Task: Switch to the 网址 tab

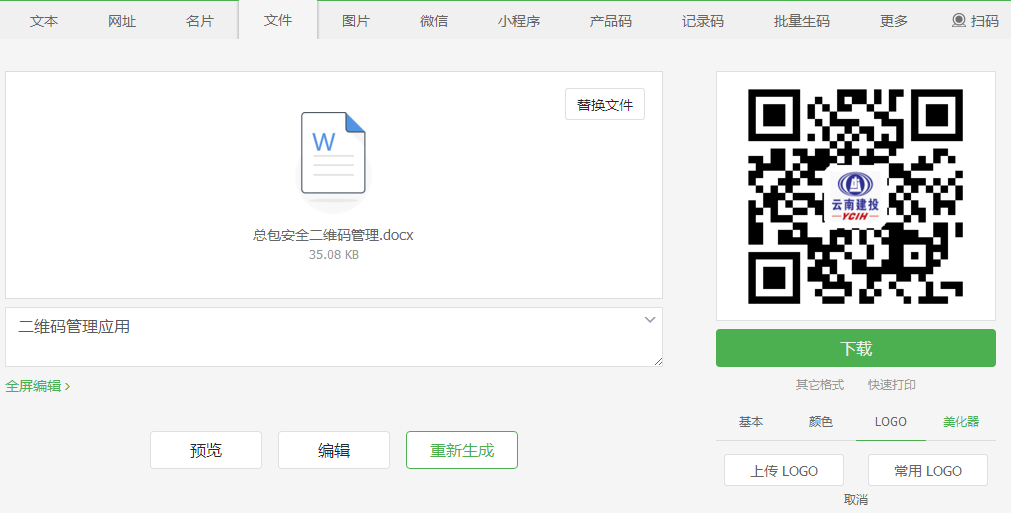Action: pos(122,21)
